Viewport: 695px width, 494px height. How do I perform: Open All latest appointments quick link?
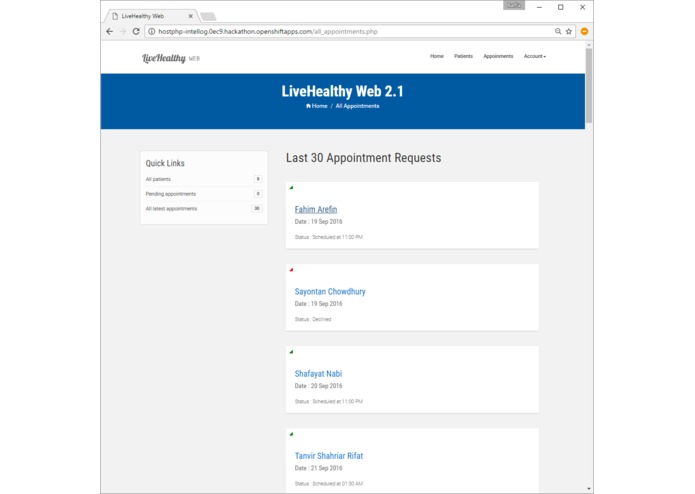tap(171, 208)
